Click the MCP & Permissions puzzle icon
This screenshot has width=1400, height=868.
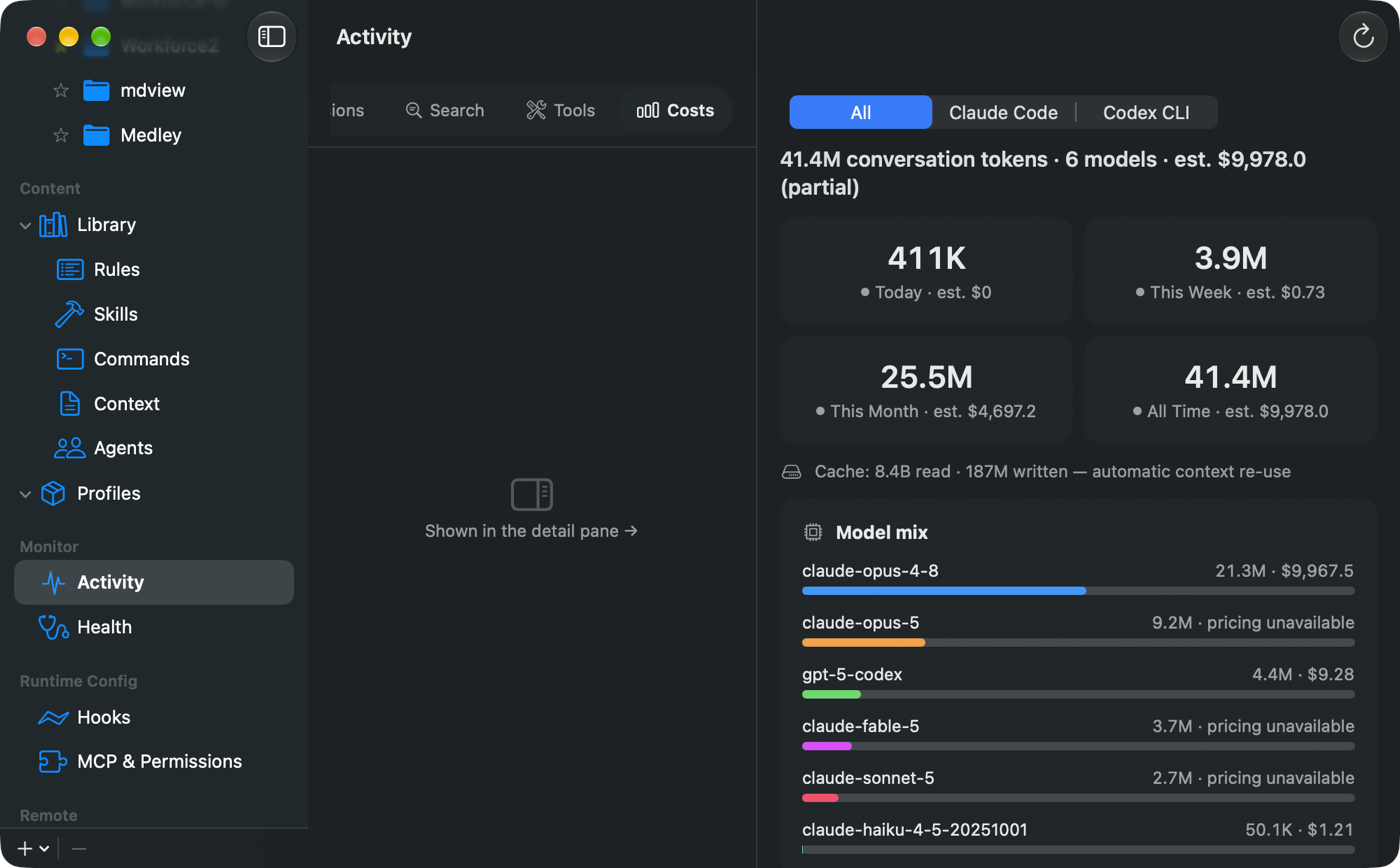[53, 762]
